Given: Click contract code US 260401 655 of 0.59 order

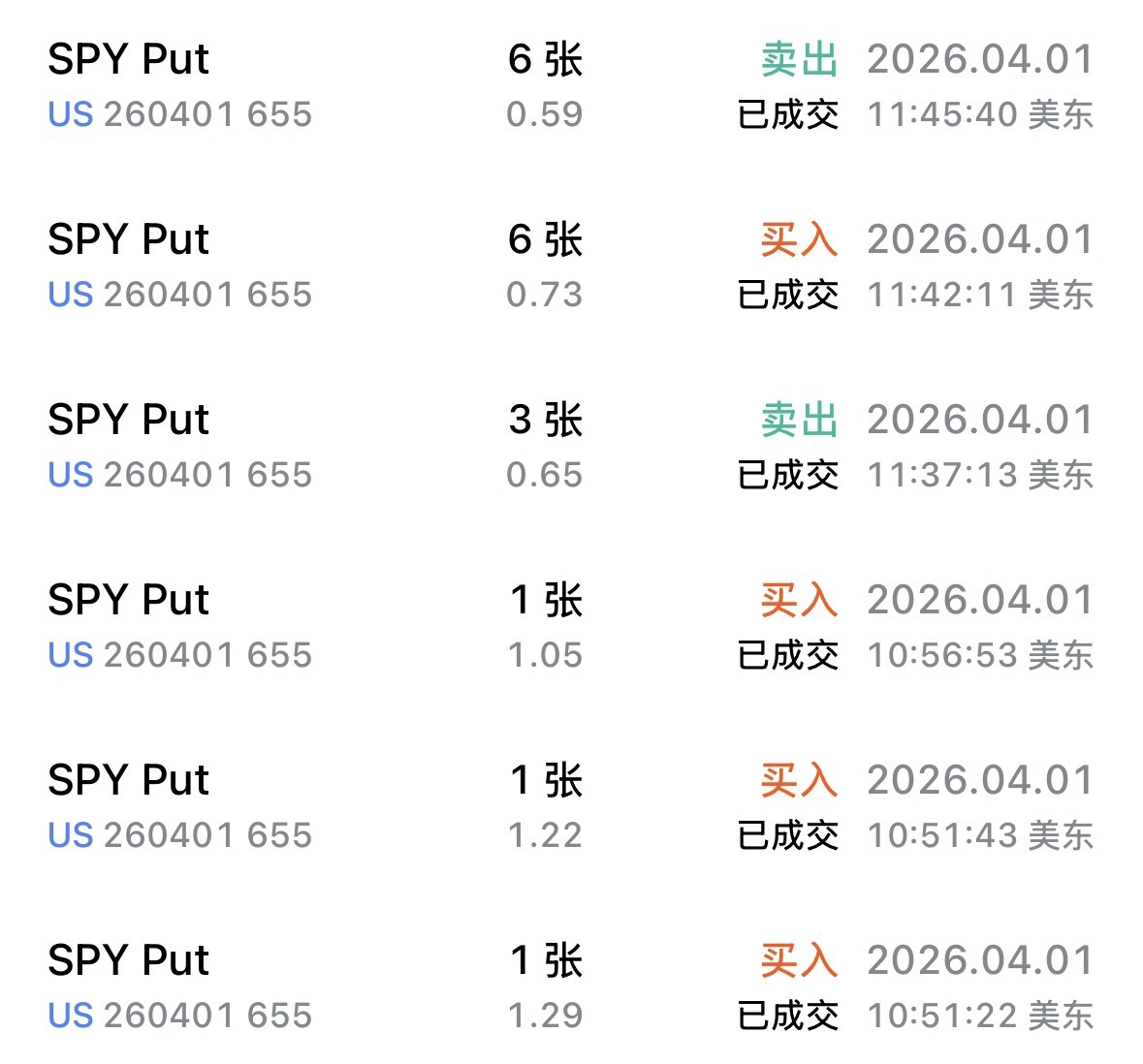Looking at the screenshot, I should [180, 114].
